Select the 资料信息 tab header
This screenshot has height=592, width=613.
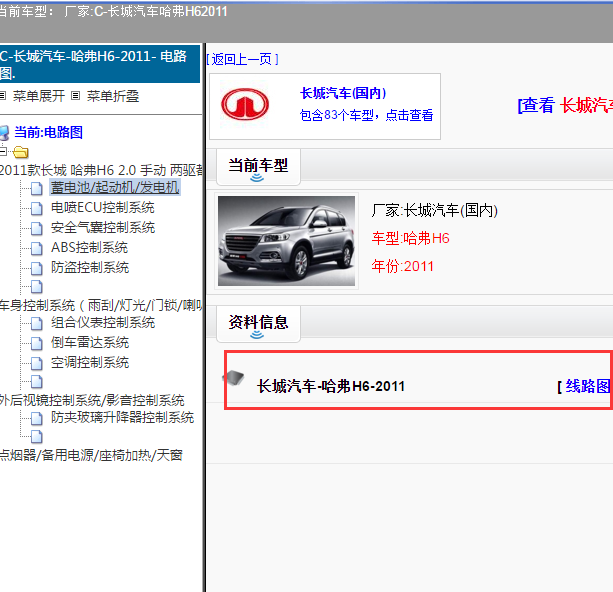258,323
